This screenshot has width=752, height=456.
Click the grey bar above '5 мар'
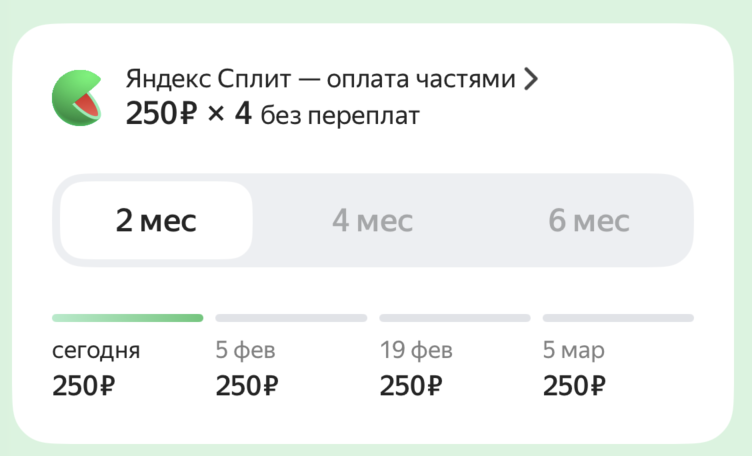pos(618,318)
